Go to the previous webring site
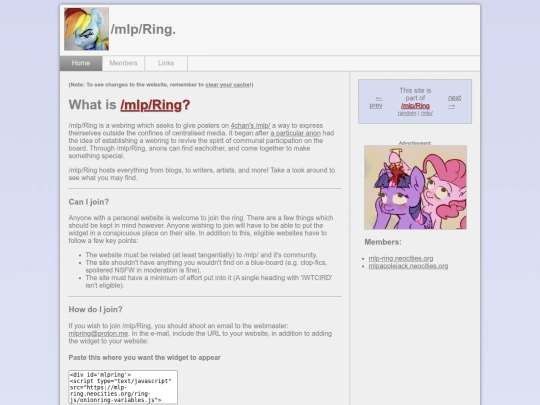This screenshot has height=405, width=540. pyautogui.click(x=376, y=102)
